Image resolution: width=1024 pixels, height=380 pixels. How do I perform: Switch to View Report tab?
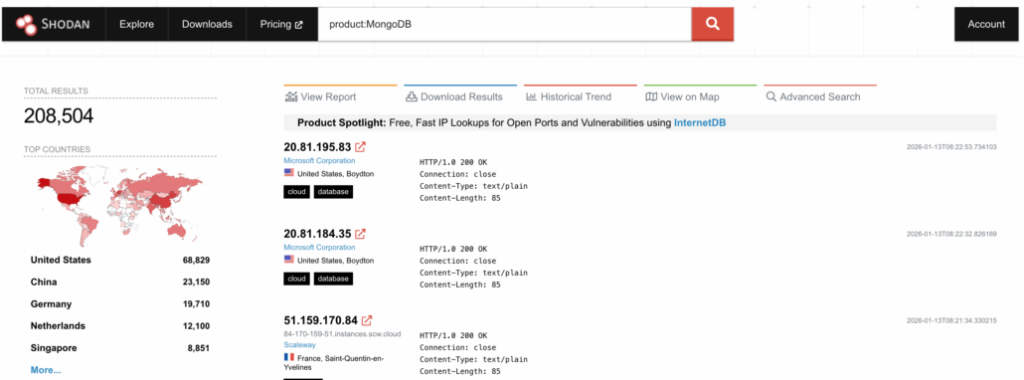click(x=340, y=96)
